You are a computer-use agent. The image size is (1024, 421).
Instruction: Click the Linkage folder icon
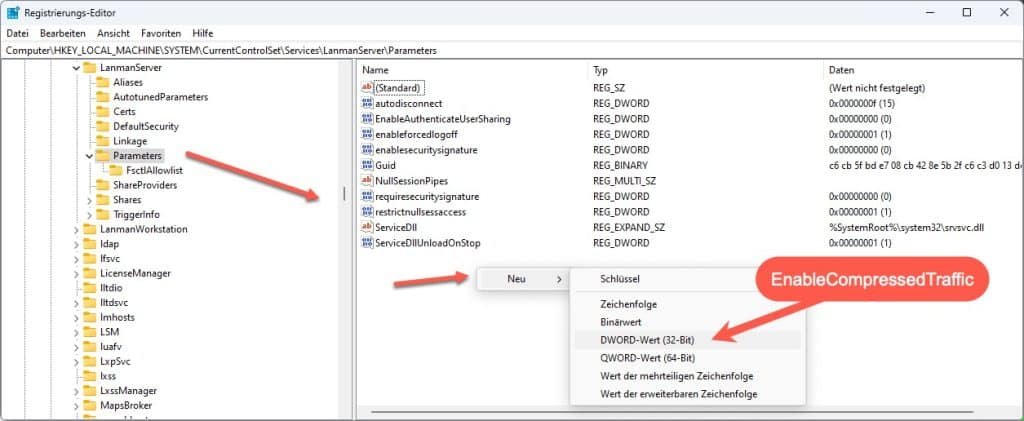click(103, 141)
